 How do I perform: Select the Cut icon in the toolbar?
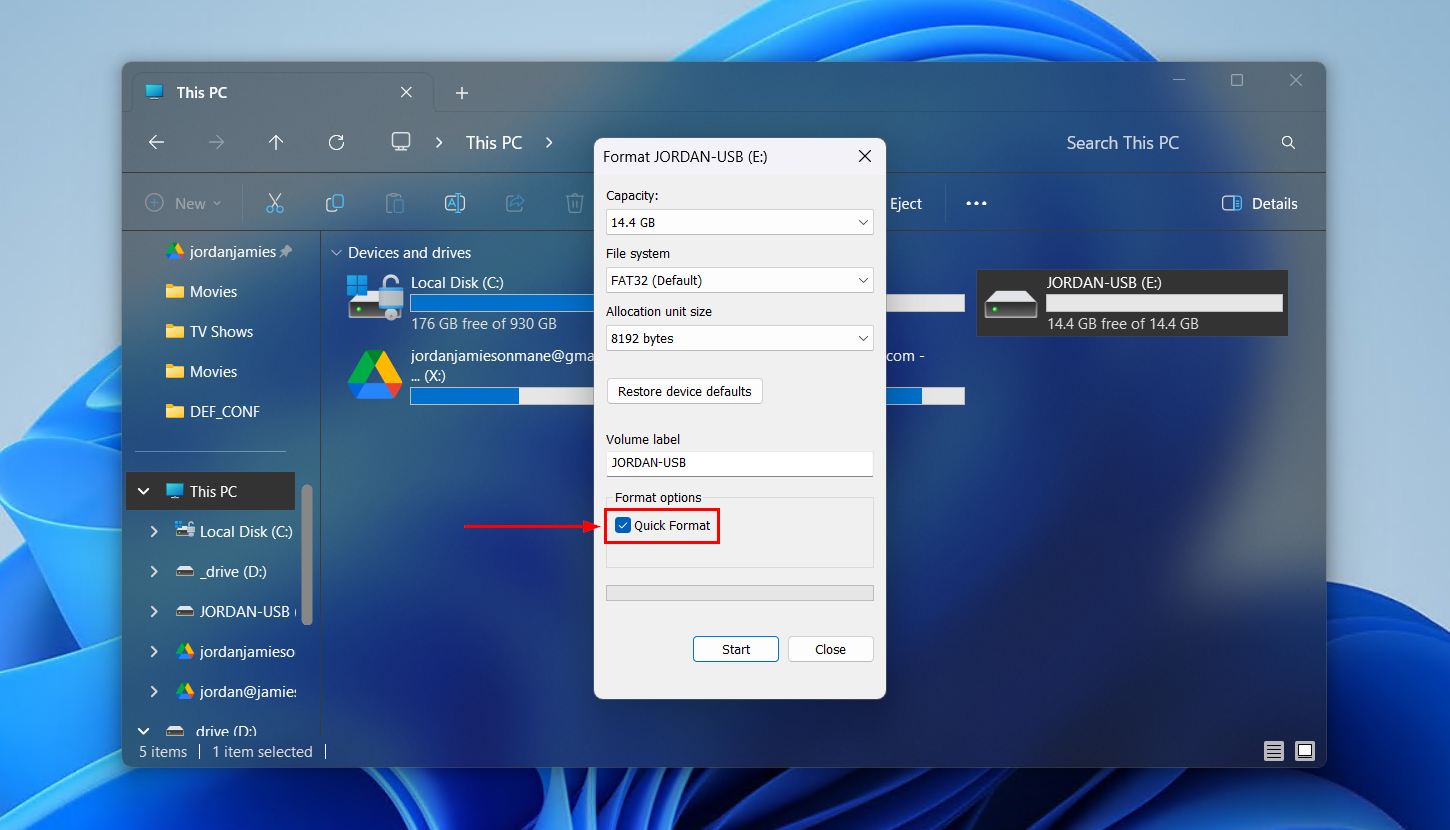coord(275,202)
